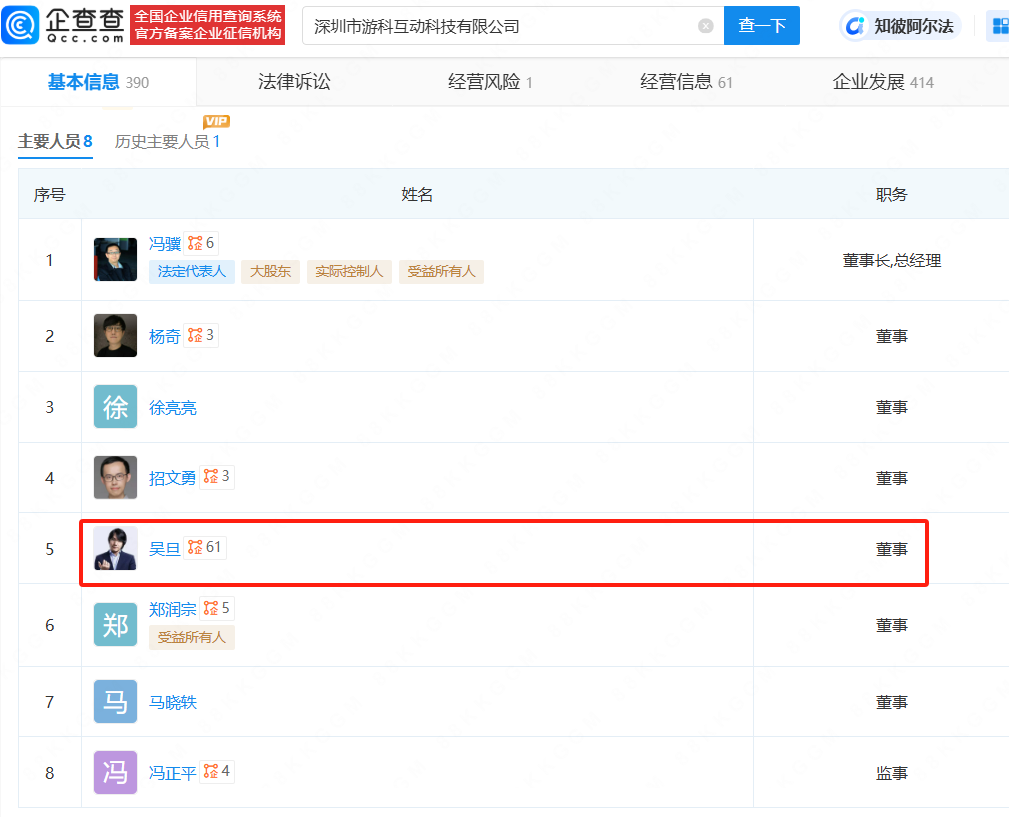Click the blue grid apps icon

coord(1001,26)
